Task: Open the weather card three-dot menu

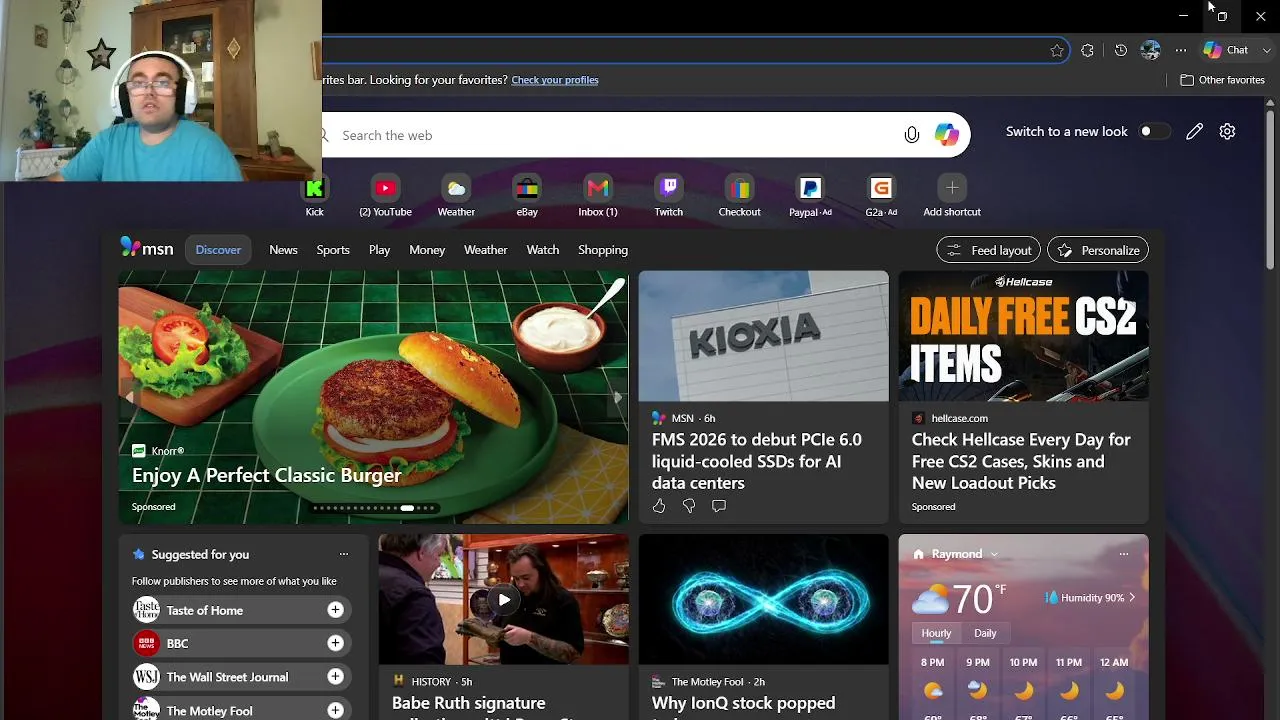Action: [x=1124, y=554]
